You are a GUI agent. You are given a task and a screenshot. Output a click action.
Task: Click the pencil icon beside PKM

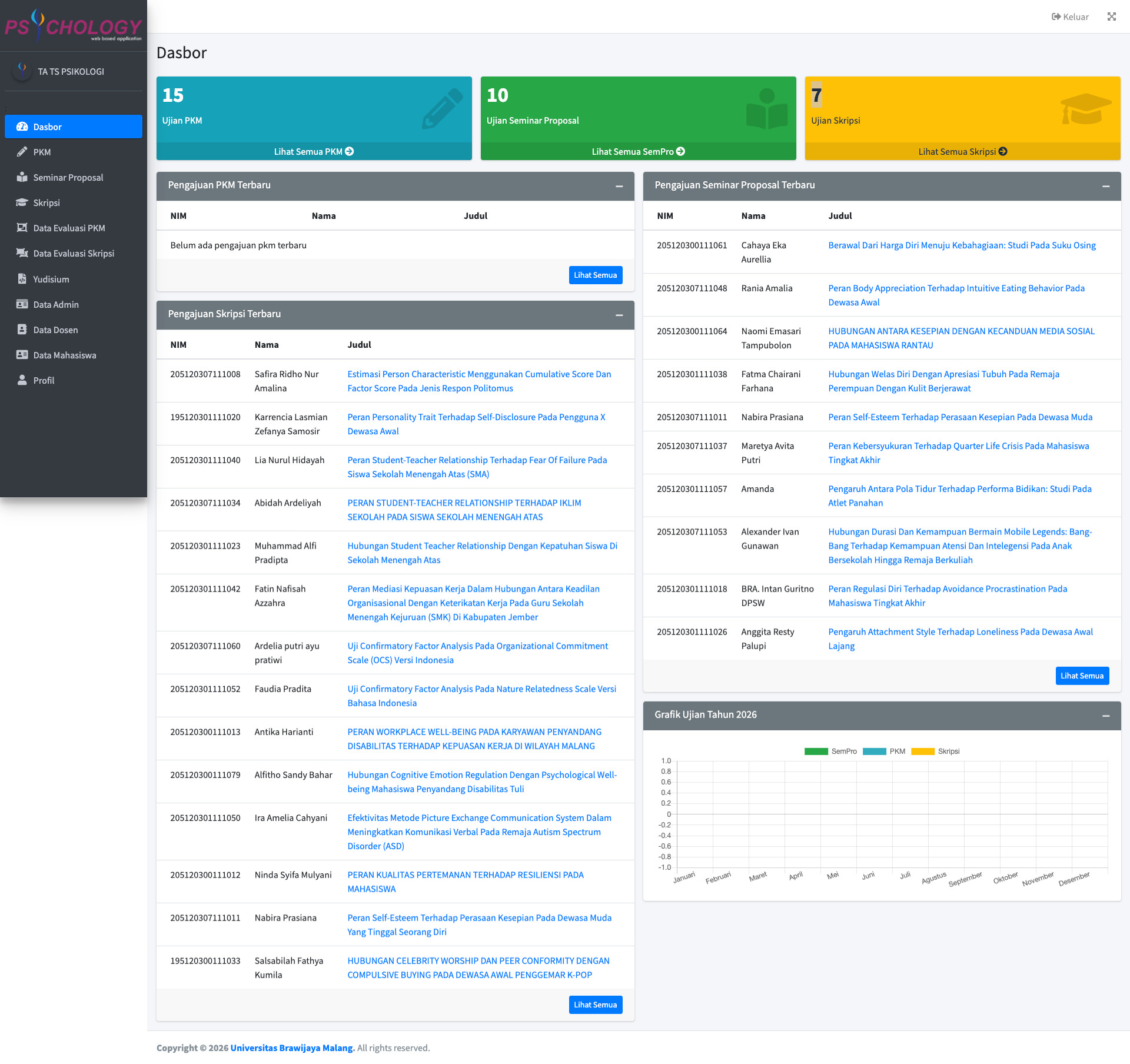pos(22,152)
